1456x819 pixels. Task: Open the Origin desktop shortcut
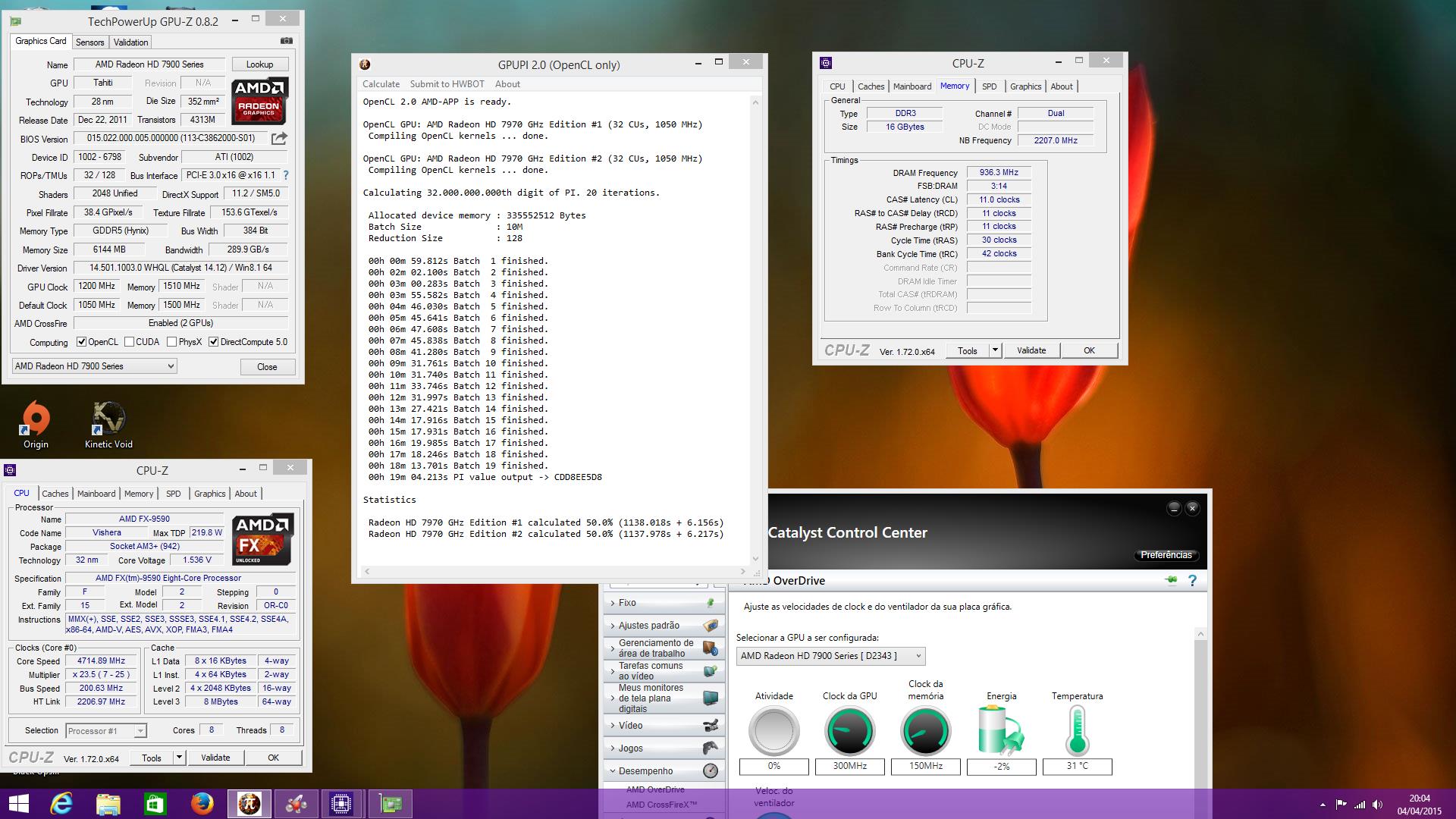tap(36, 425)
